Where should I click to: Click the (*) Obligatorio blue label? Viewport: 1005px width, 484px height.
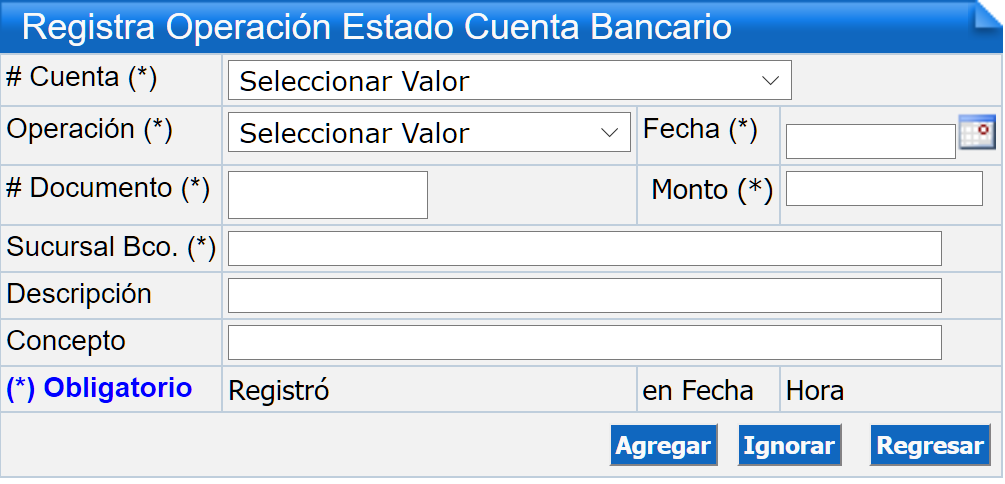coord(99,388)
